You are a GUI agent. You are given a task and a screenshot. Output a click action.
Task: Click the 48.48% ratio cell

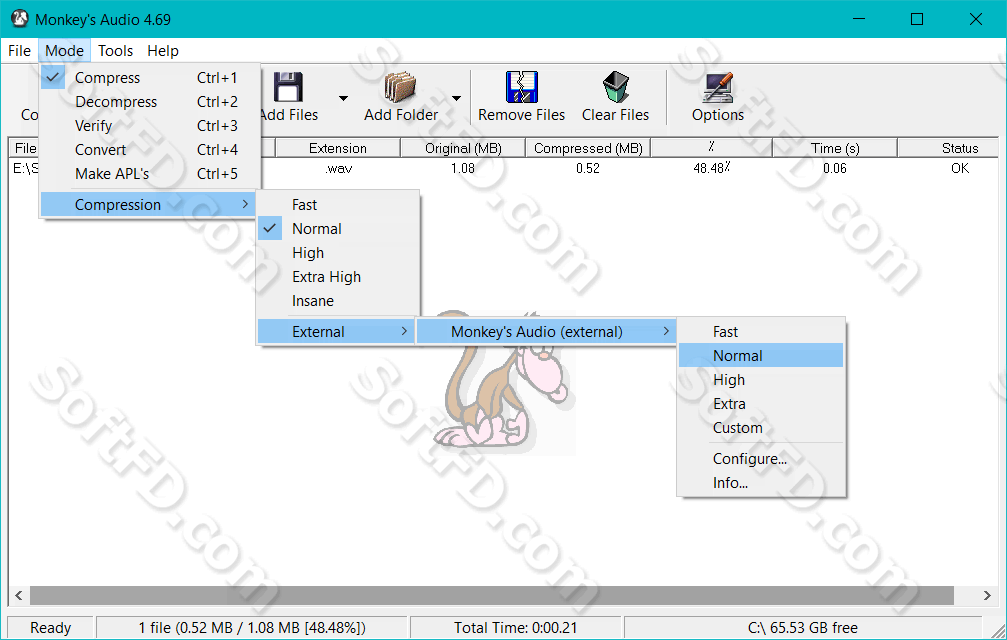point(712,168)
